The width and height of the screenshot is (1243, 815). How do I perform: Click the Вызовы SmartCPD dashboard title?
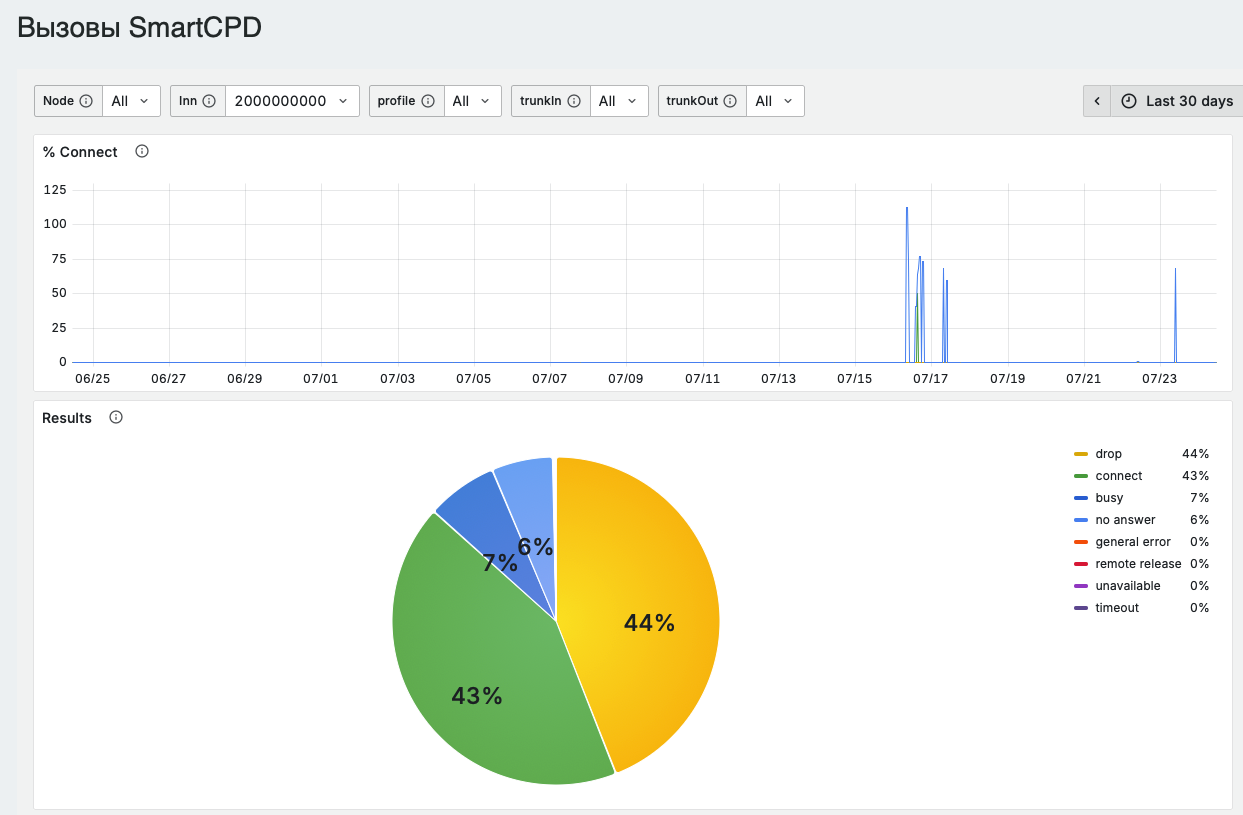click(x=140, y=28)
